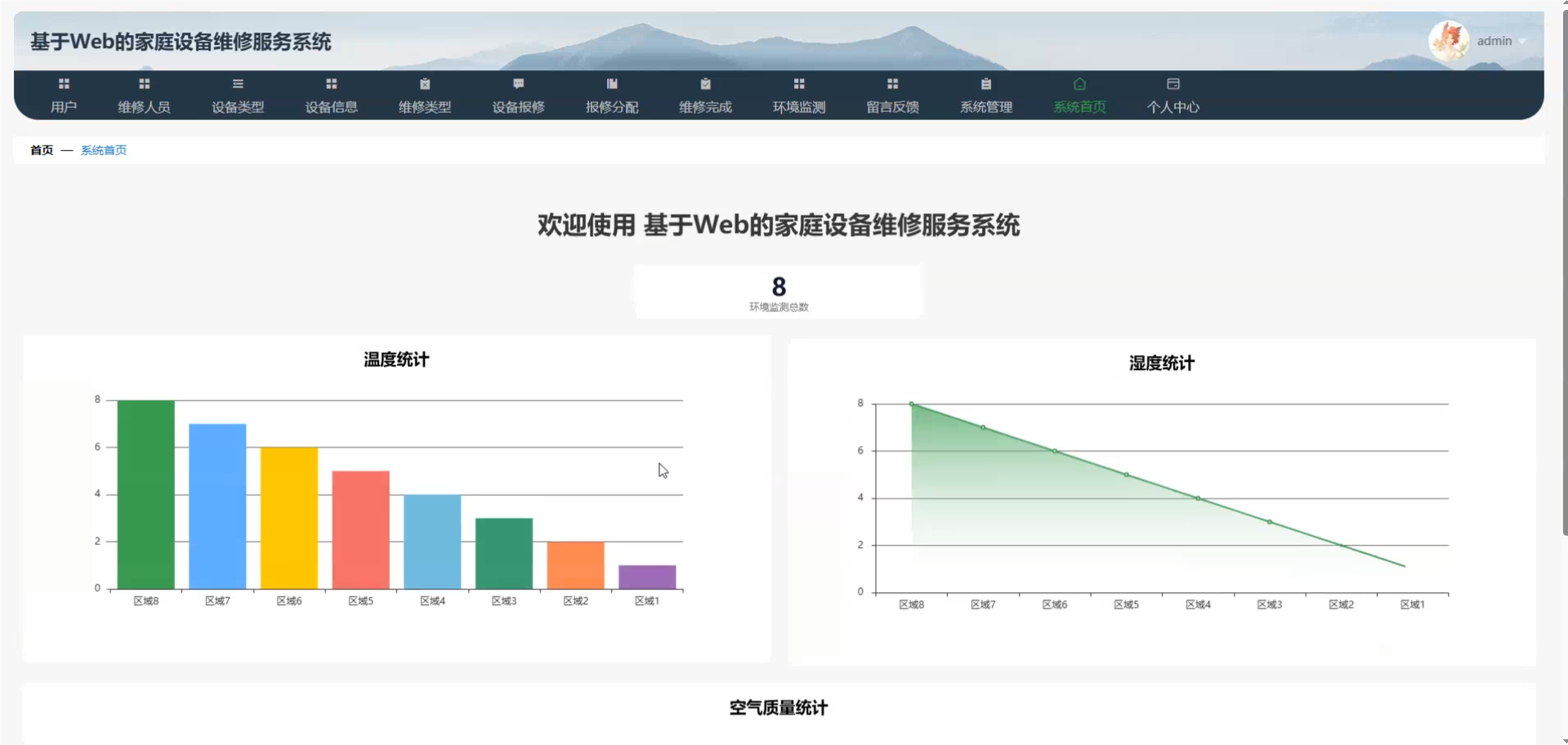Screen dimensions: 1568x745
Task: Open the admin user dropdown
Action: (1502, 41)
